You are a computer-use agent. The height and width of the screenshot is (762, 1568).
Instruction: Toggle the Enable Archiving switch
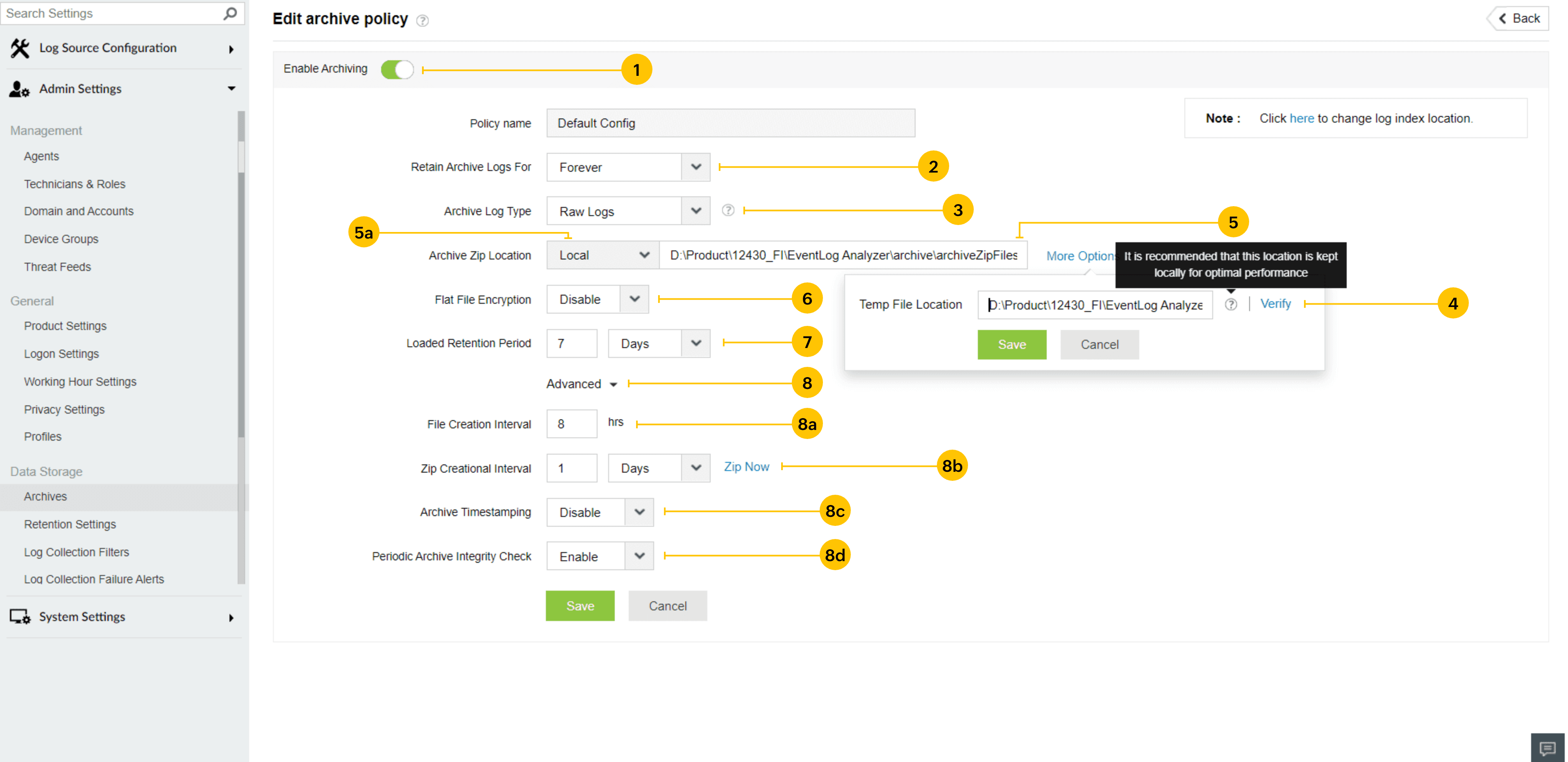(397, 69)
